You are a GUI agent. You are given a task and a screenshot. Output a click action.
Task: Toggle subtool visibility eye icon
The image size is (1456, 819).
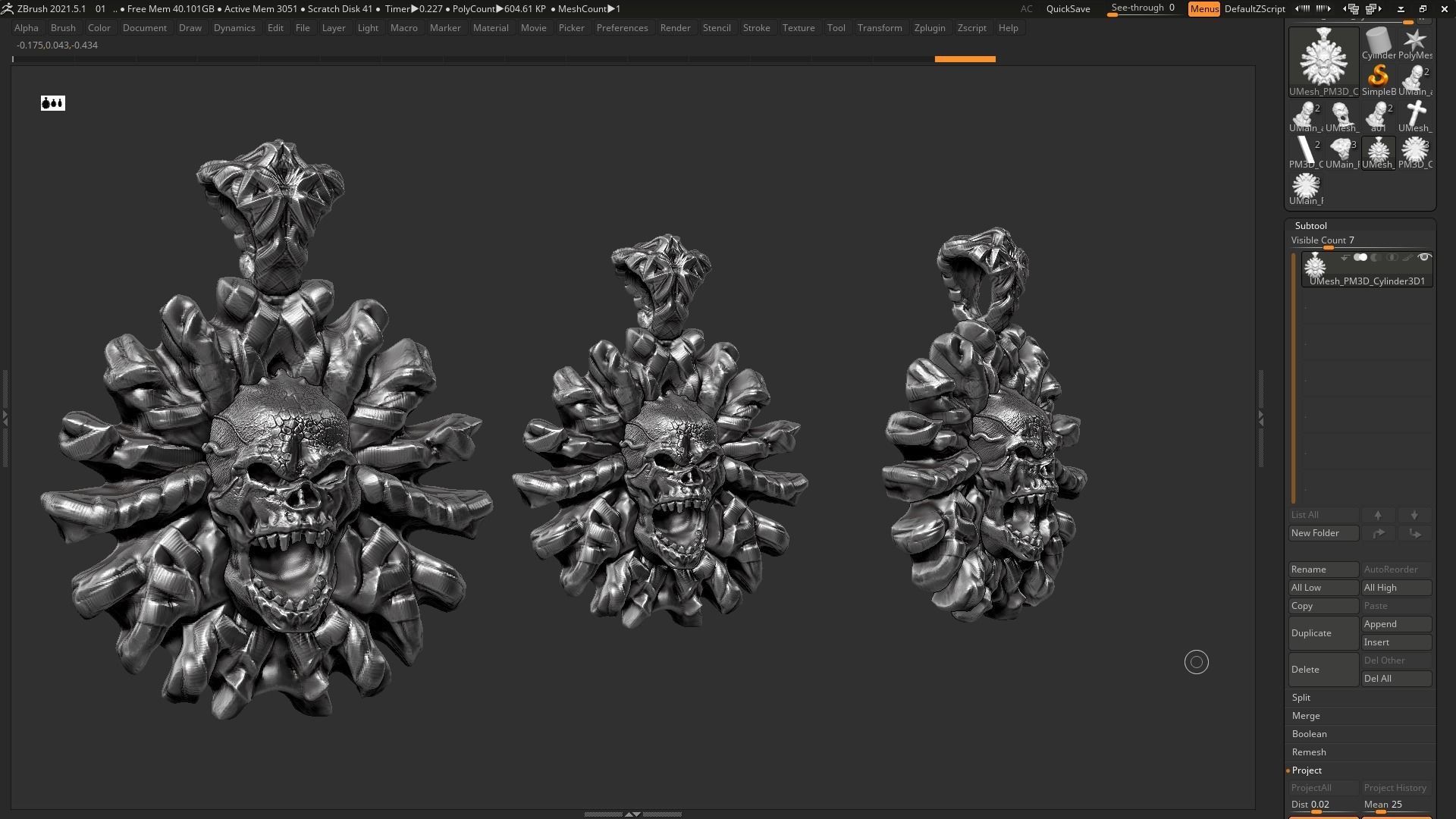(x=1424, y=258)
